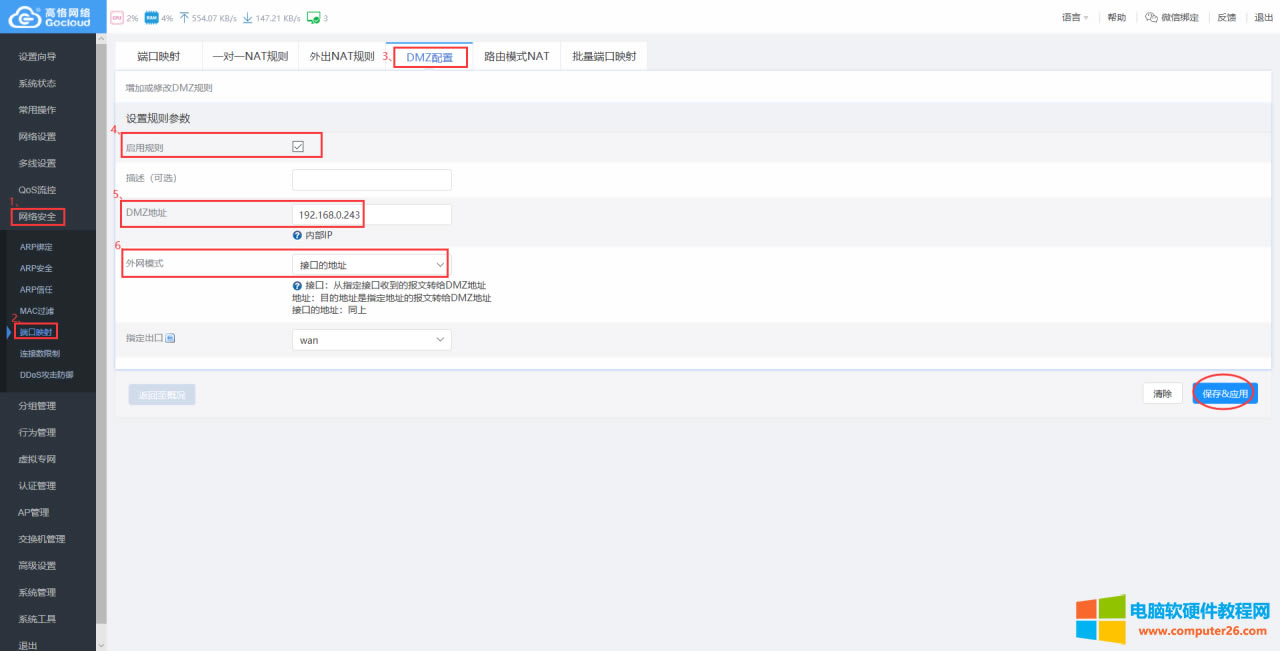Click the Gocloud logo in top-left corner
Screen dimensions: 1280x651
[50, 17]
